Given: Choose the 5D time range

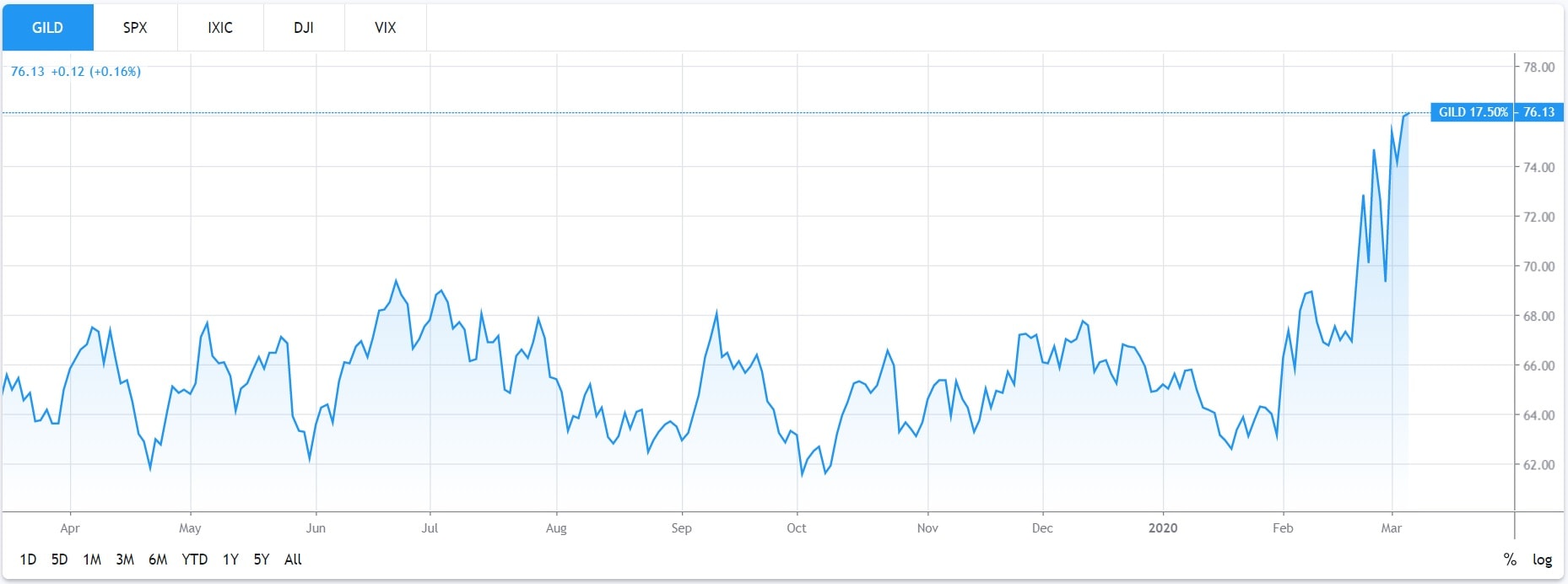Looking at the screenshot, I should 59,560.
